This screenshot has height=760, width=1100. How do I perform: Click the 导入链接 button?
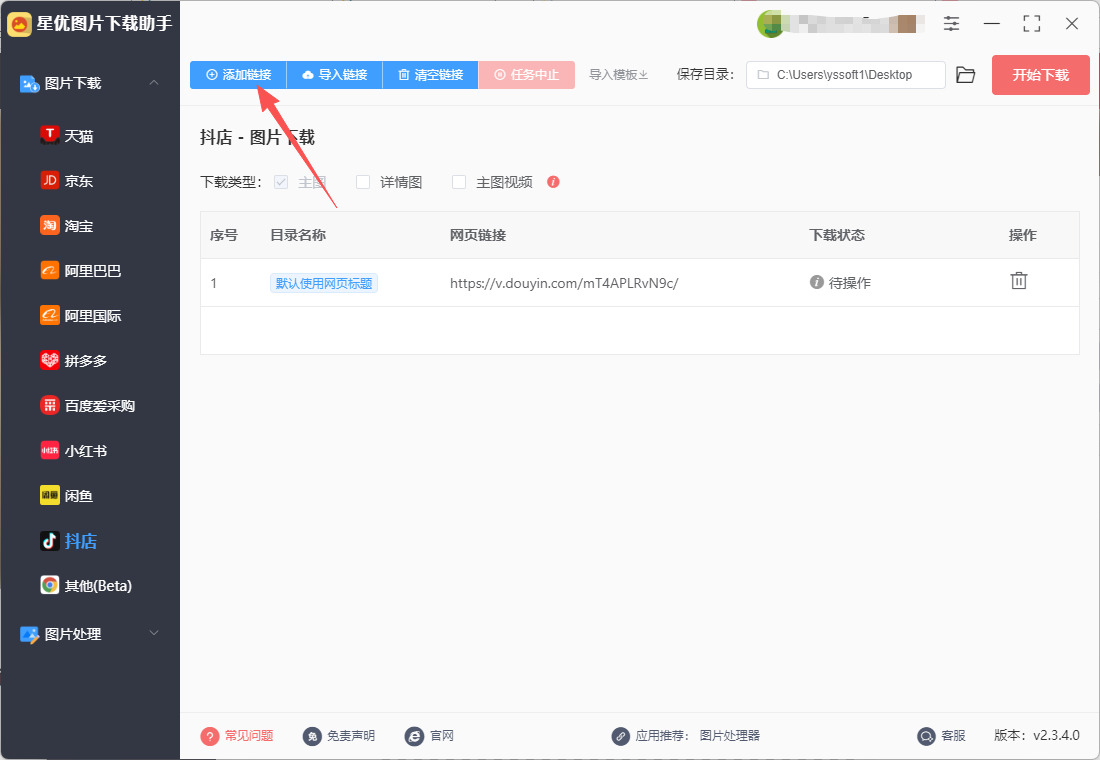pos(335,74)
